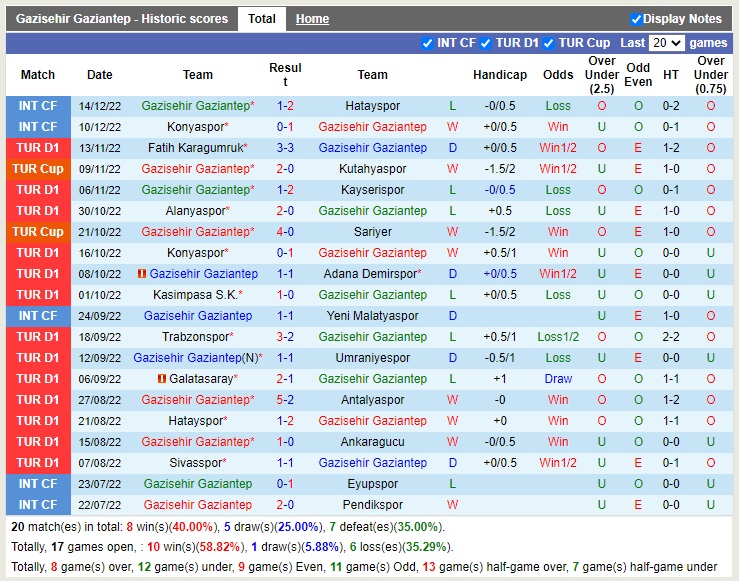
Task: Select the Total tab
Action: [x=262, y=19]
